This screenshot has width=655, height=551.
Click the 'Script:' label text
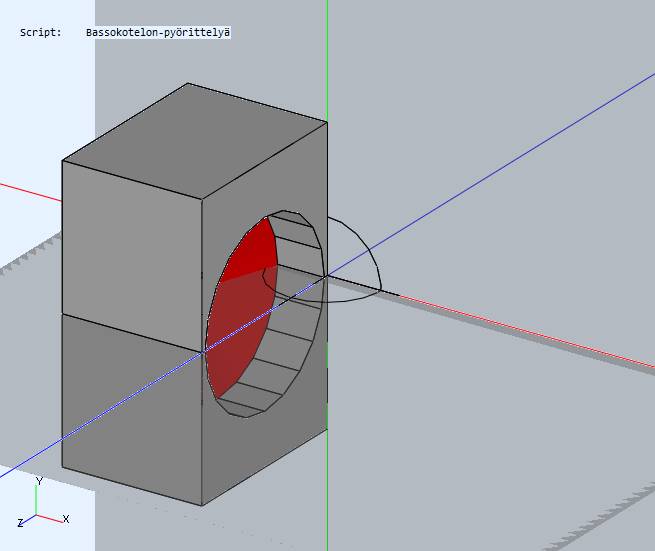(41, 33)
